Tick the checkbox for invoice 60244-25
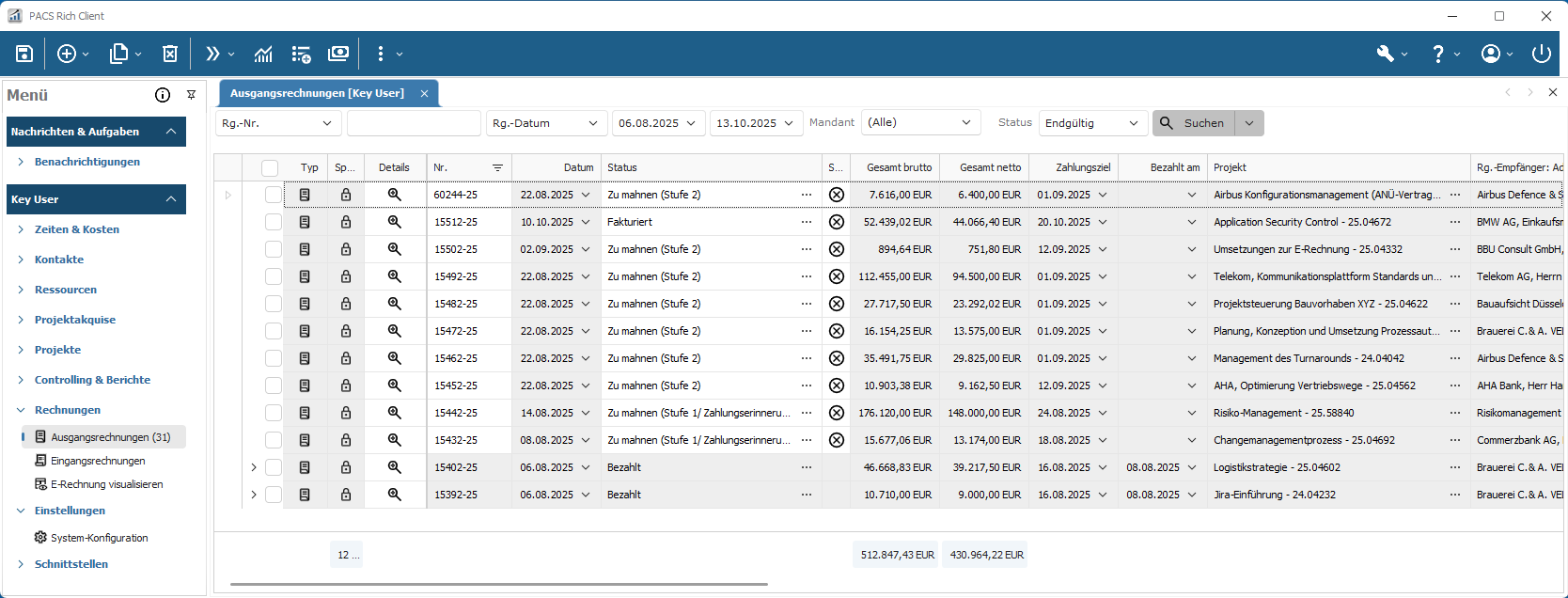The image size is (1568, 598). 273,195
